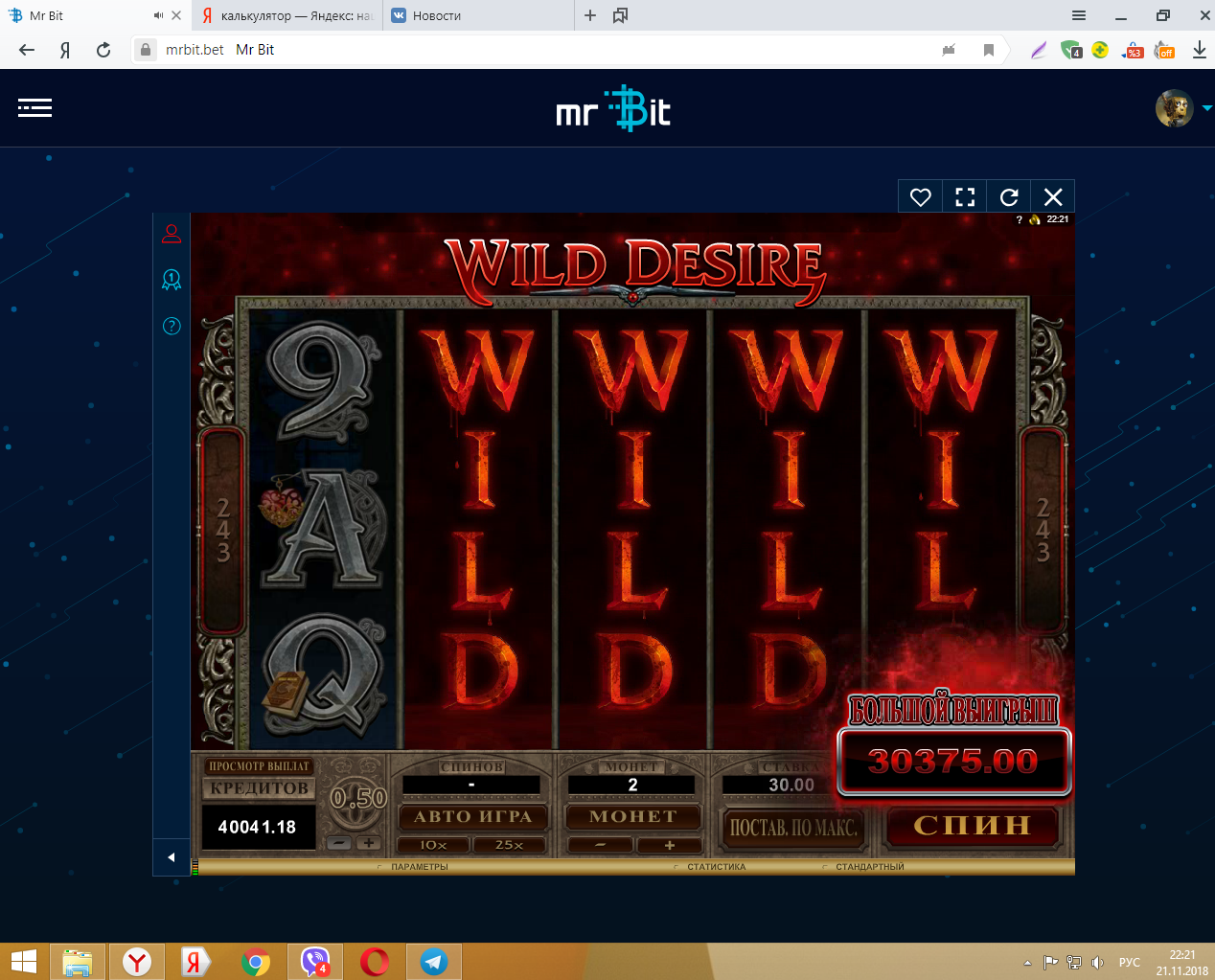1215x980 pixels.
Task: Collapse the game sidebar with arrow
Action: 172,857
